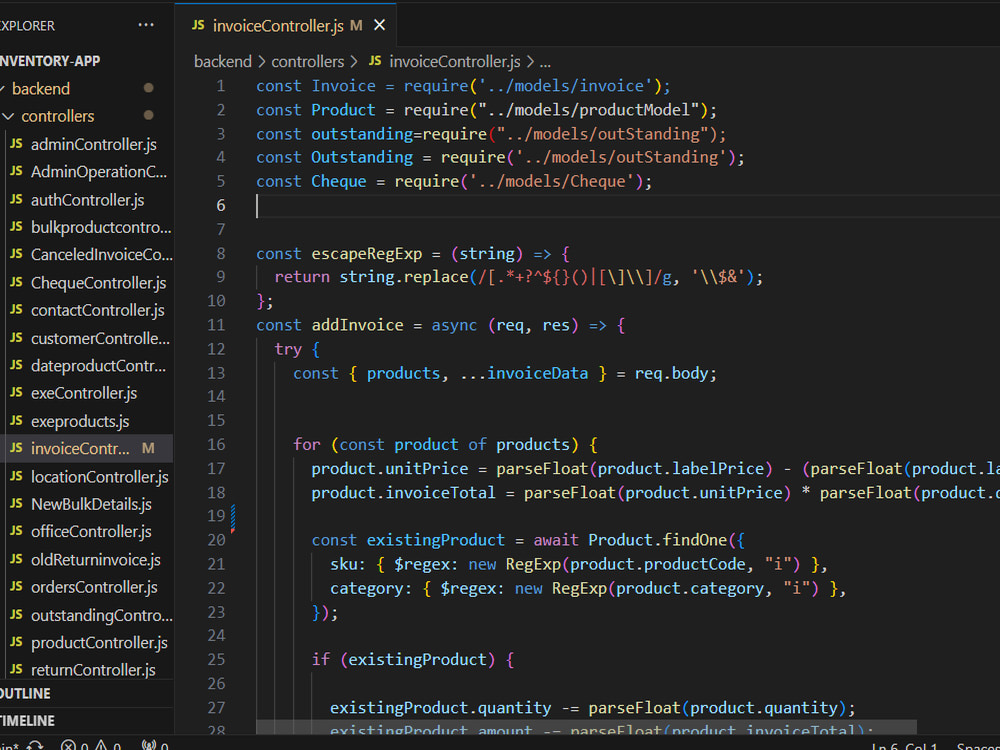Click 'addInvoice' identifier on line 11
Viewport: 1000px width, 750px height.
(x=357, y=325)
